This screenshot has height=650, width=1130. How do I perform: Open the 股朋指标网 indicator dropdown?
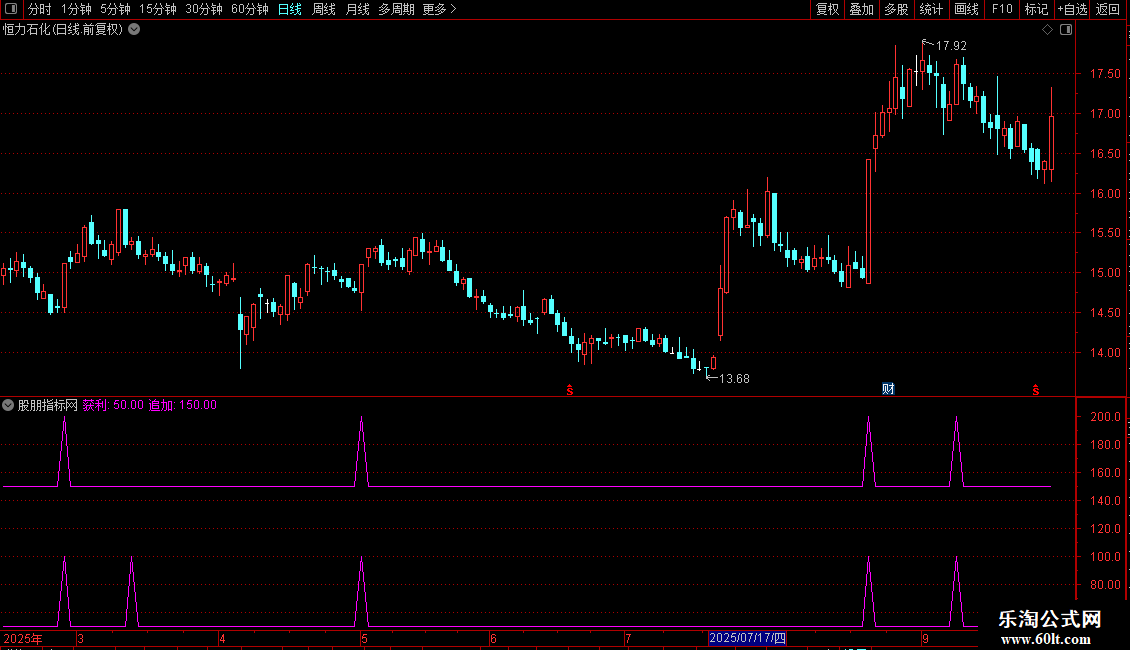click(8, 405)
